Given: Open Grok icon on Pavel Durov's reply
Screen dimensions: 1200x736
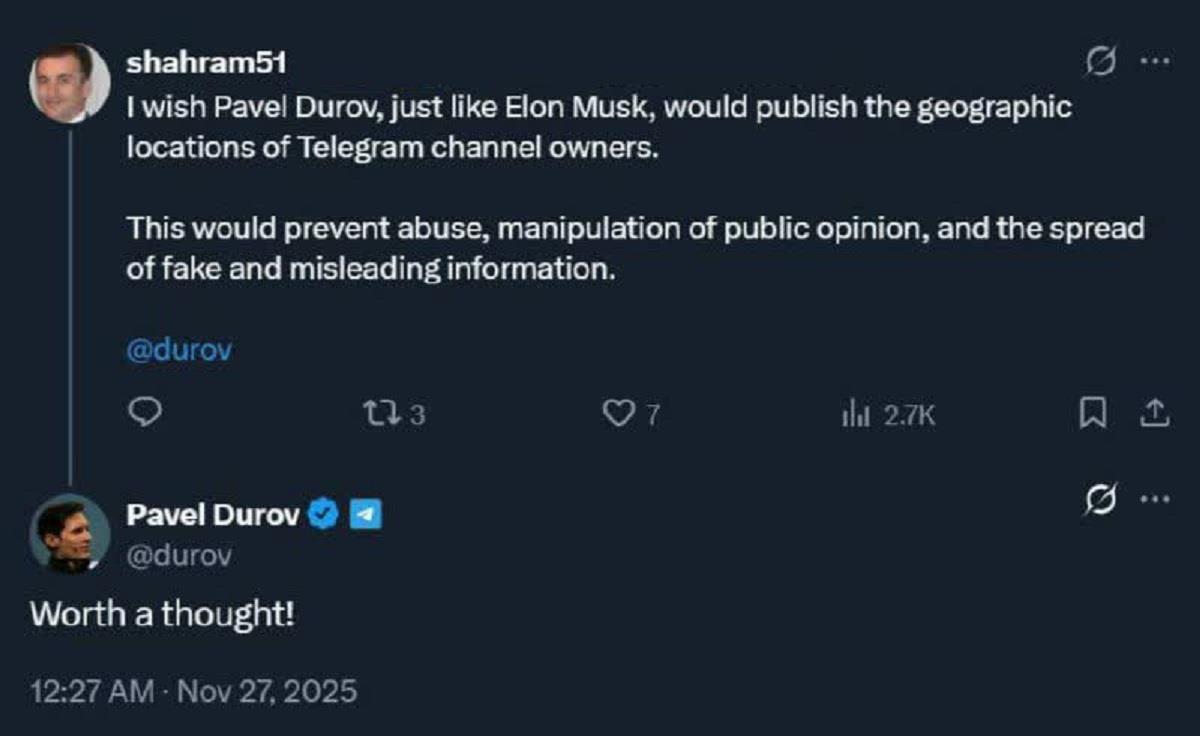Looking at the screenshot, I should (1101, 500).
